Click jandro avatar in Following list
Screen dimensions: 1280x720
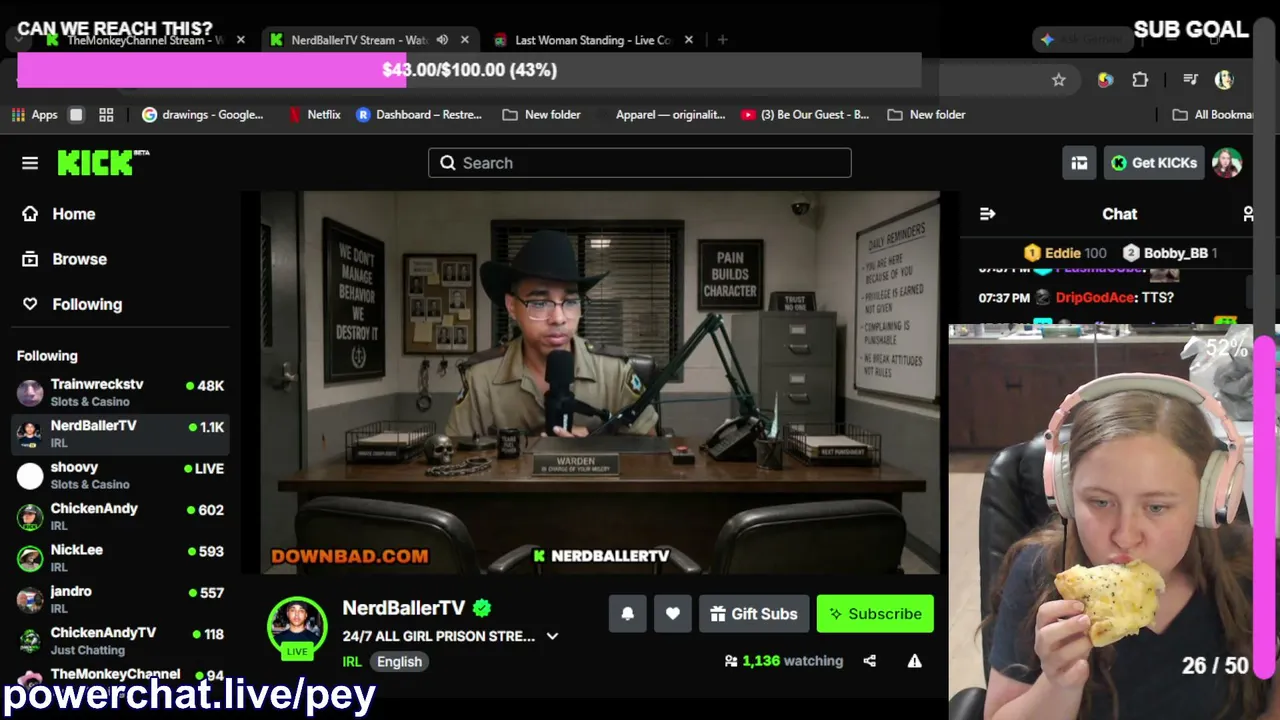[31, 599]
